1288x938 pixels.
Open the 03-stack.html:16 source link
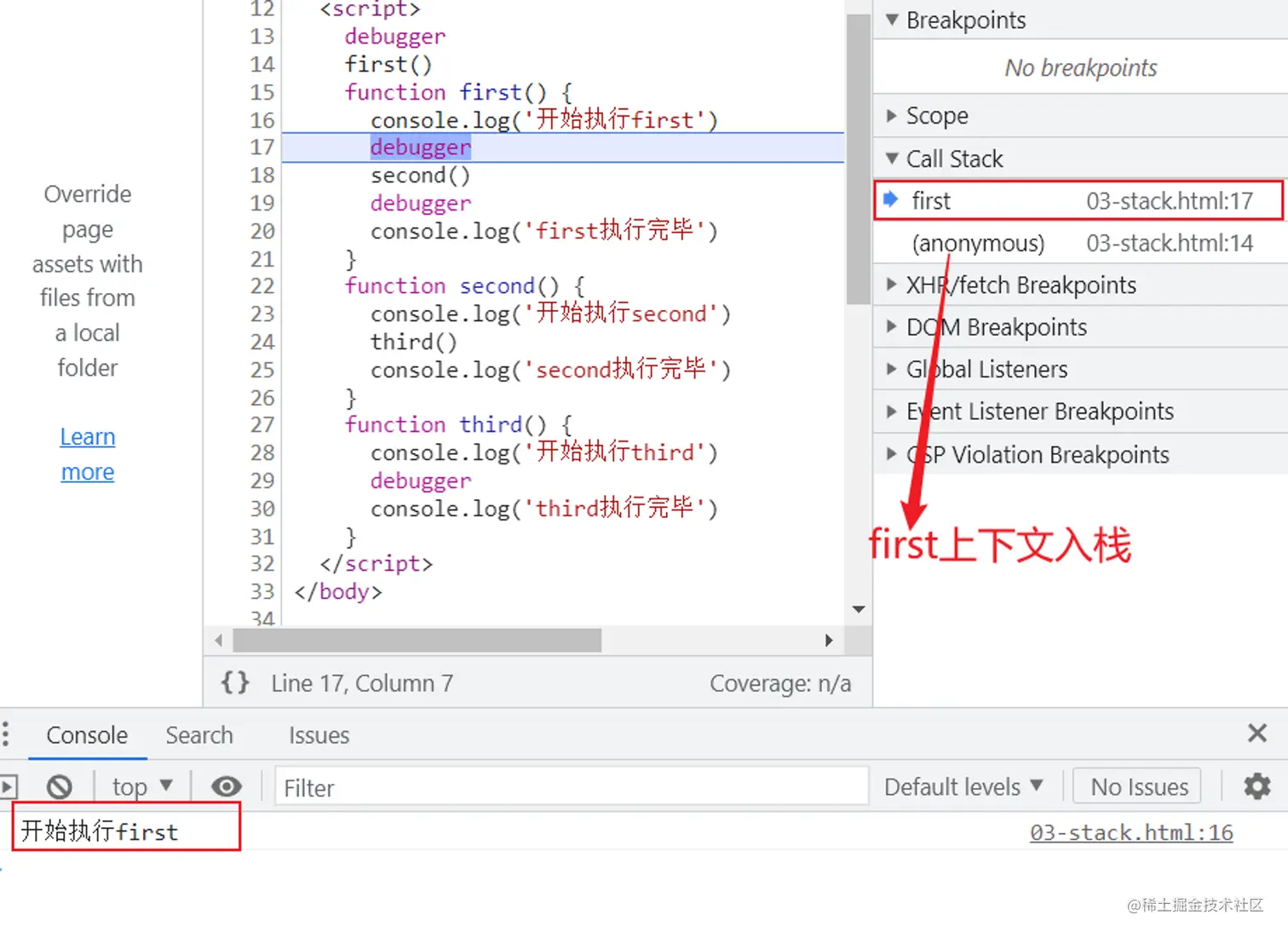tap(1131, 832)
